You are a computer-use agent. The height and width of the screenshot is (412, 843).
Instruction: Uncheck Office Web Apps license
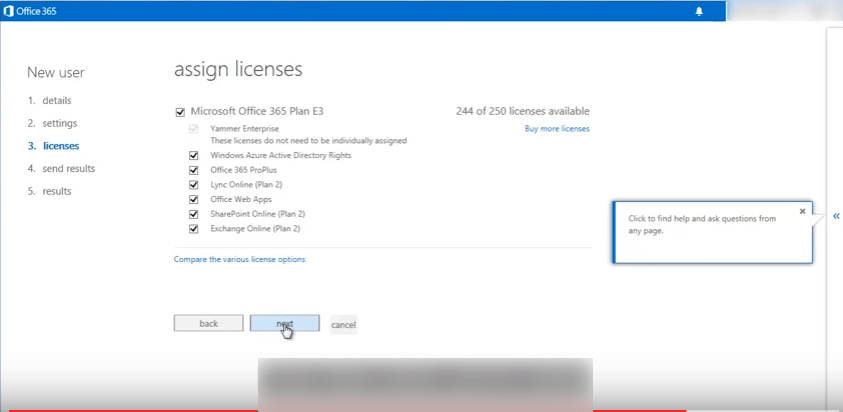(194, 200)
